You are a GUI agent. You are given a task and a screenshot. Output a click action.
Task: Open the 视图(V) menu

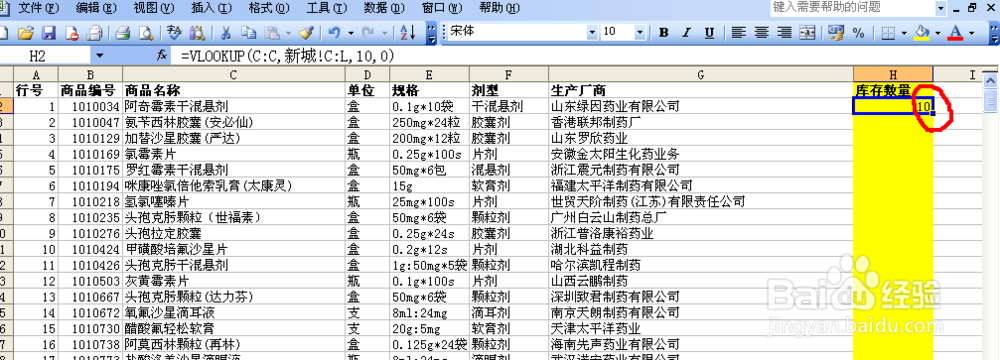[154, 8]
